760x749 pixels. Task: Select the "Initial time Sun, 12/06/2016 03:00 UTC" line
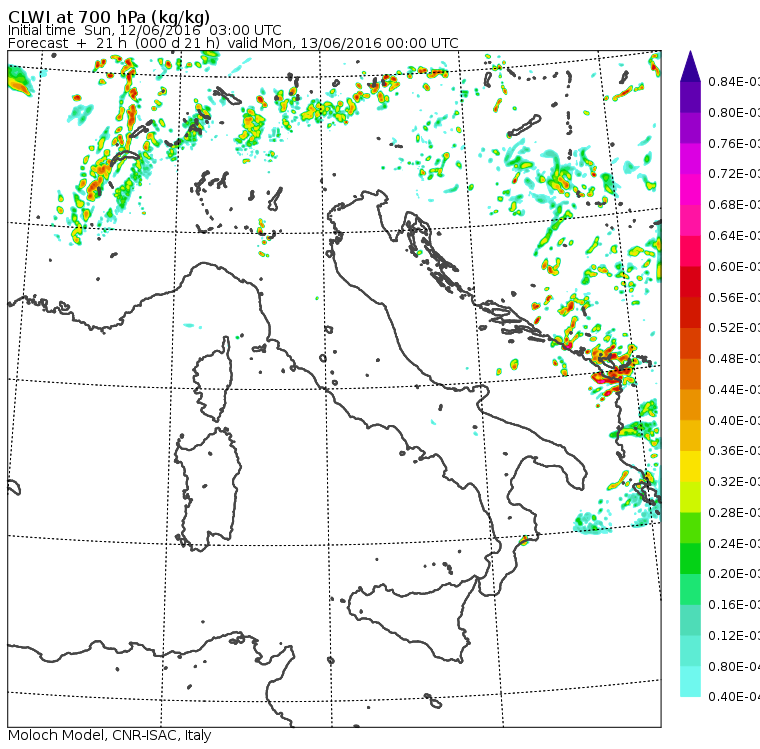tap(144, 30)
